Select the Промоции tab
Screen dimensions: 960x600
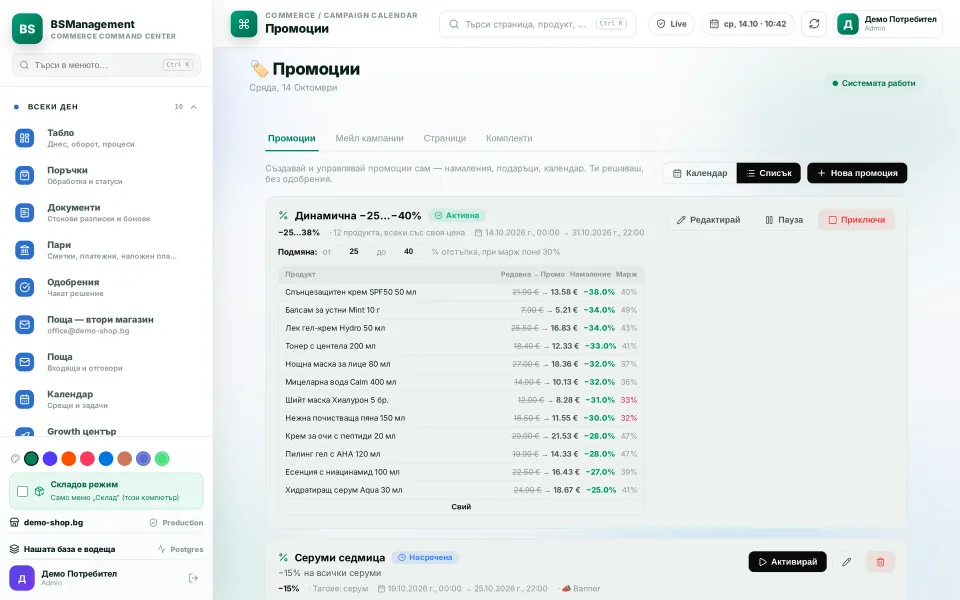tap(291, 138)
